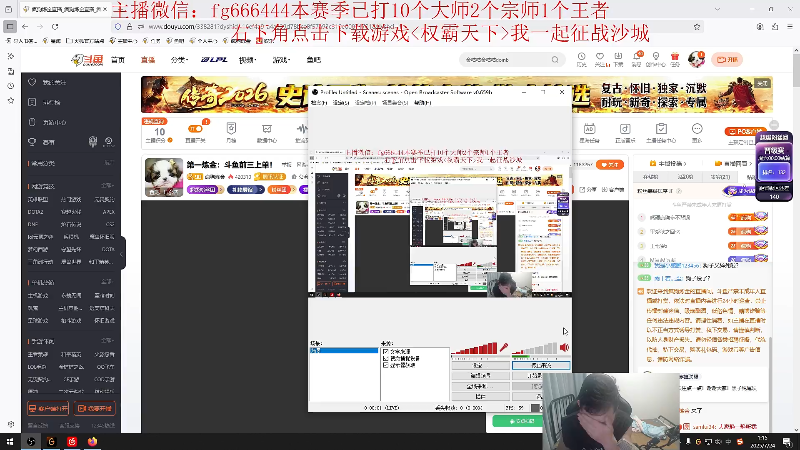Open OBS icon in the taskbar
The height and width of the screenshot is (450, 800).
coord(31,441)
